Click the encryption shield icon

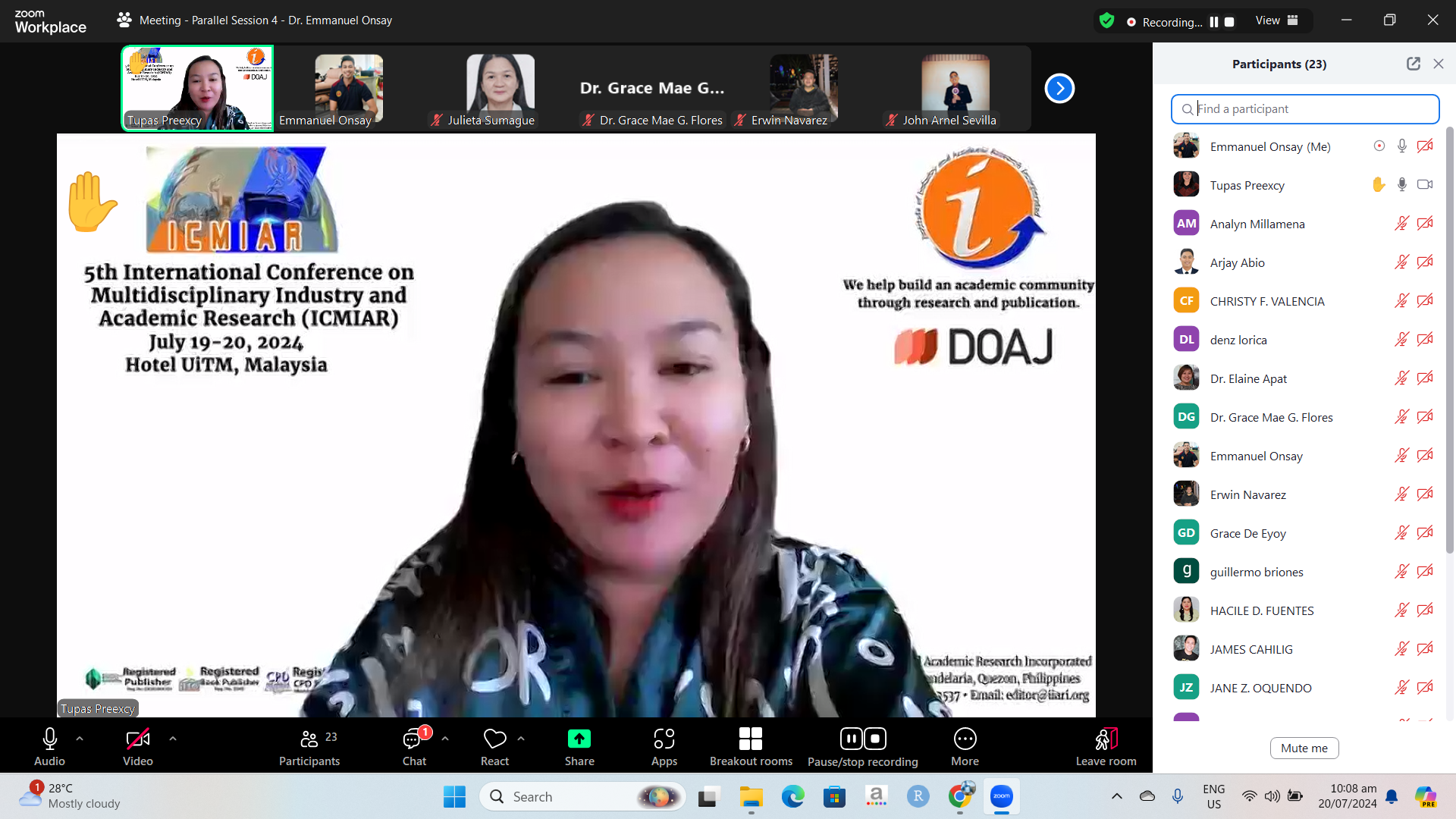[1106, 21]
